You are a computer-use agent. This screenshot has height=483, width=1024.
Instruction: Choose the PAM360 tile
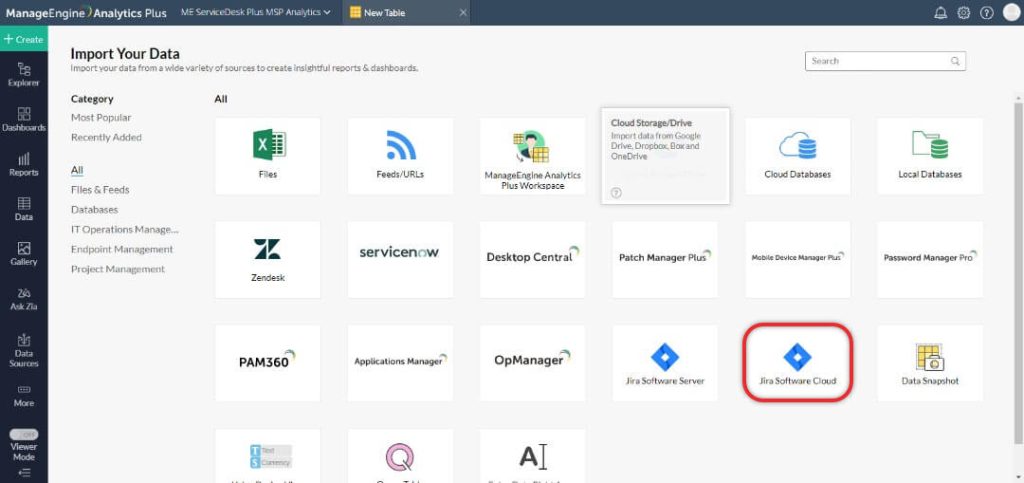pyautogui.click(x=268, y=363)
